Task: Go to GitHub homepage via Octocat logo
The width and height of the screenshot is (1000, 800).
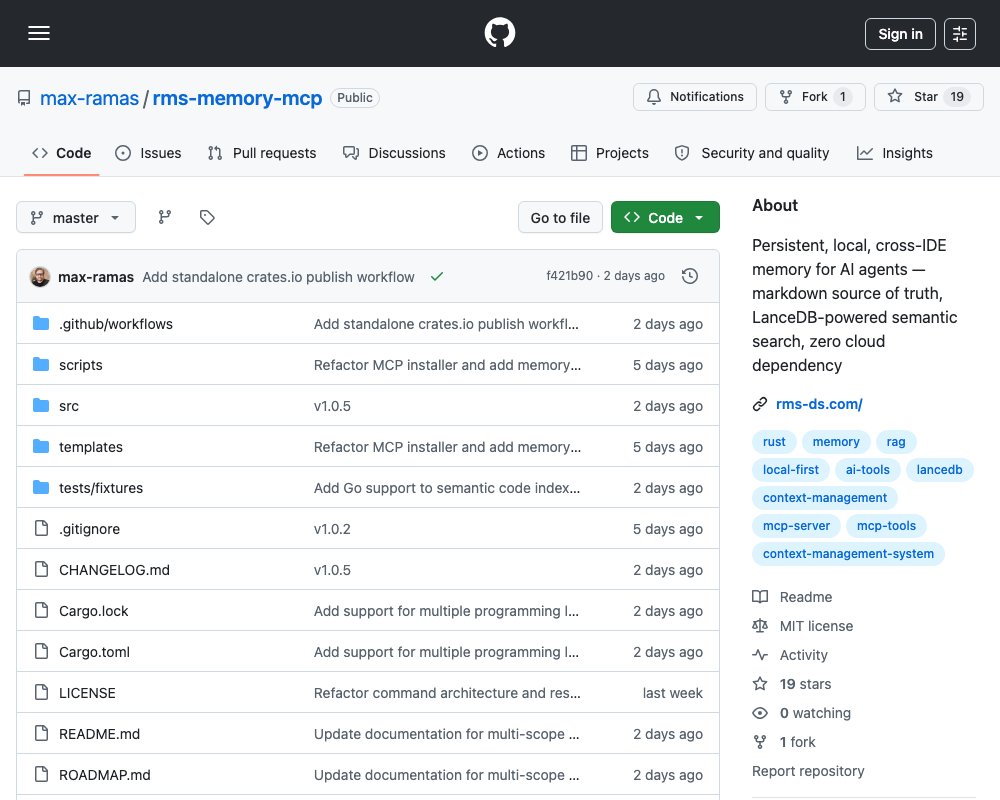Action: point(499,33)
